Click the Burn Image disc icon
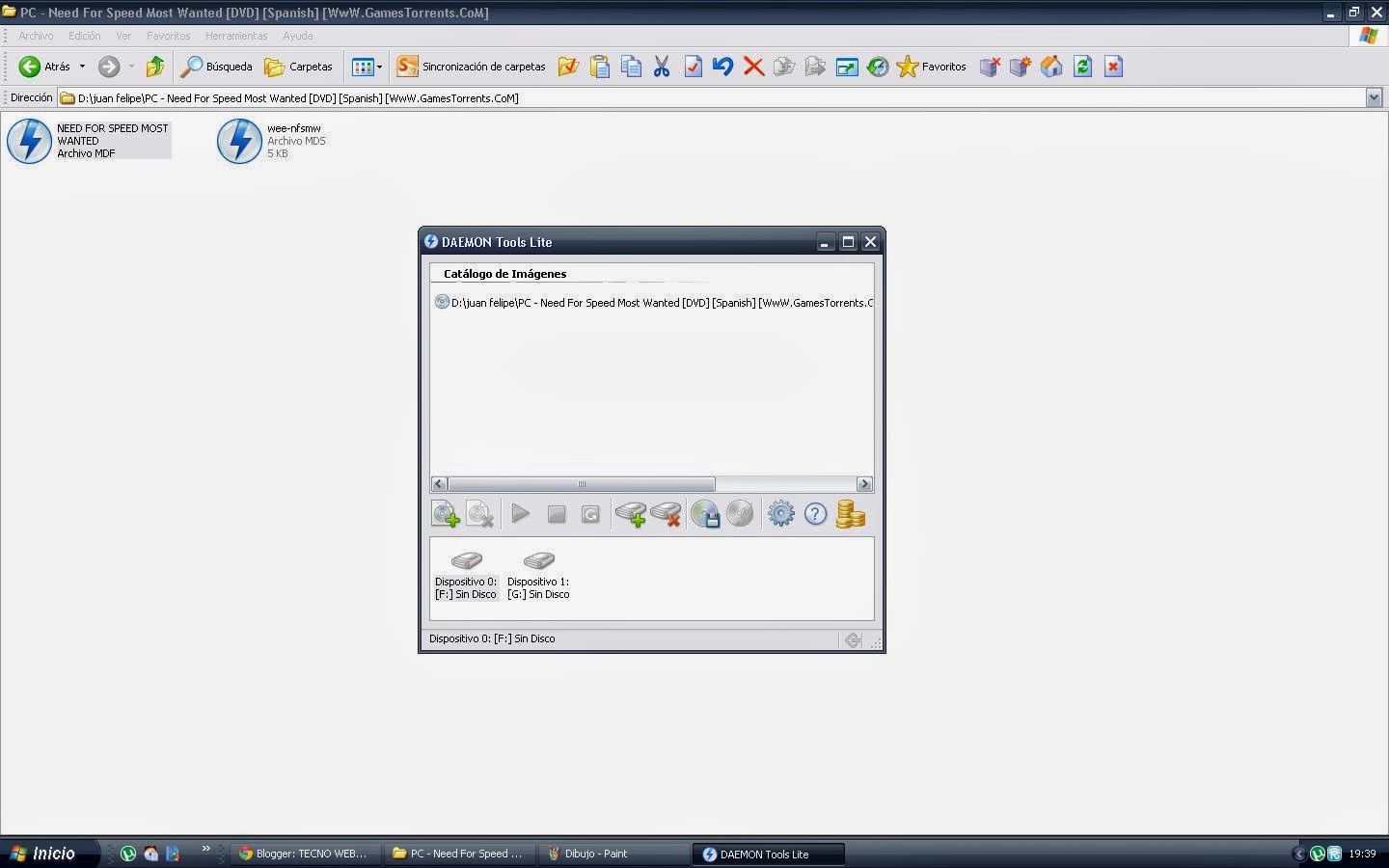The height and width of the screenshot is (868, 1389). click(x=740, y=514)
